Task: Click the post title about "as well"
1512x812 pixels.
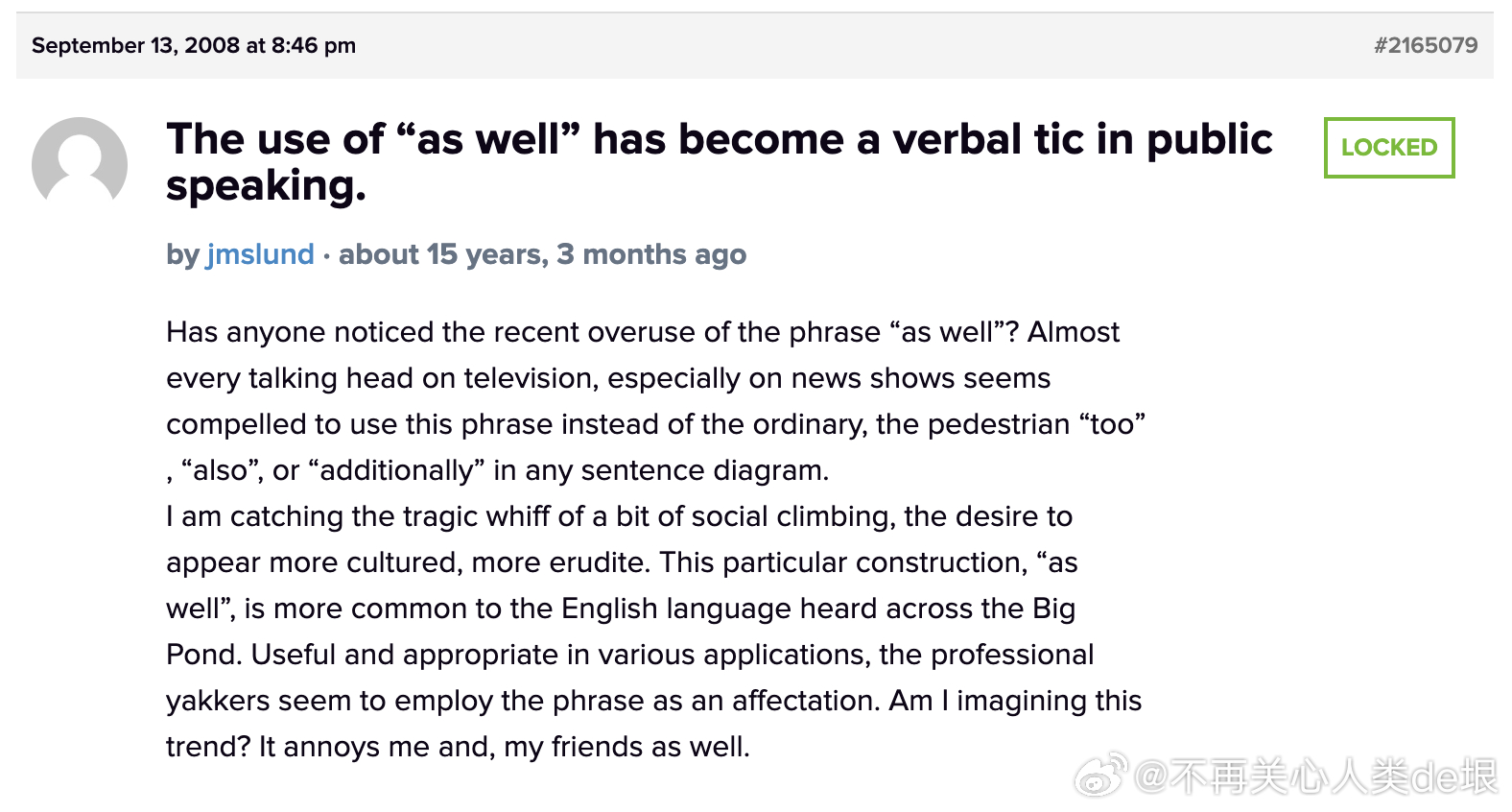Action: 720,140
